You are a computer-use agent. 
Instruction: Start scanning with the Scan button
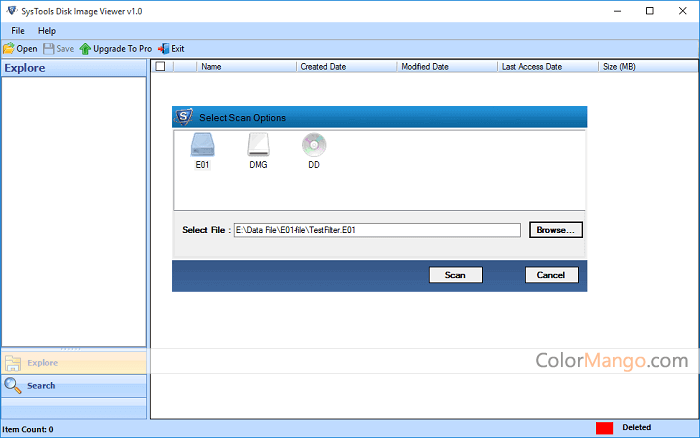[455, 275]
